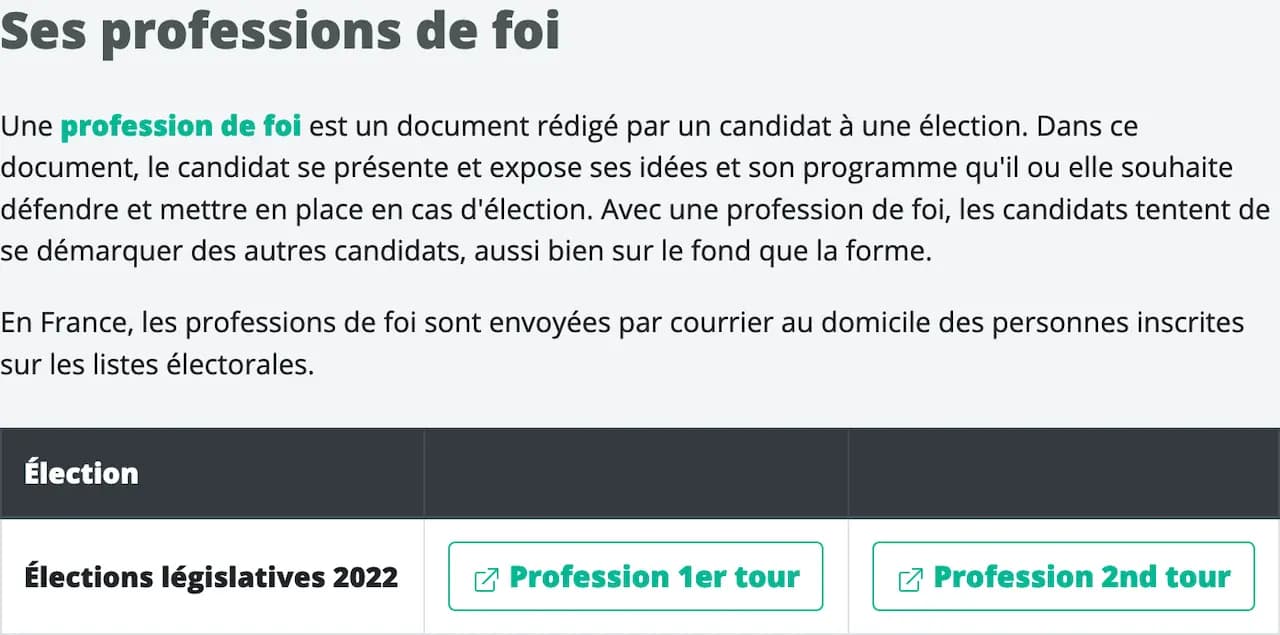This screenshot has width=1280, height=635.
Task: Click the green teal link text in the paragraph
Action: coord(182,125)
